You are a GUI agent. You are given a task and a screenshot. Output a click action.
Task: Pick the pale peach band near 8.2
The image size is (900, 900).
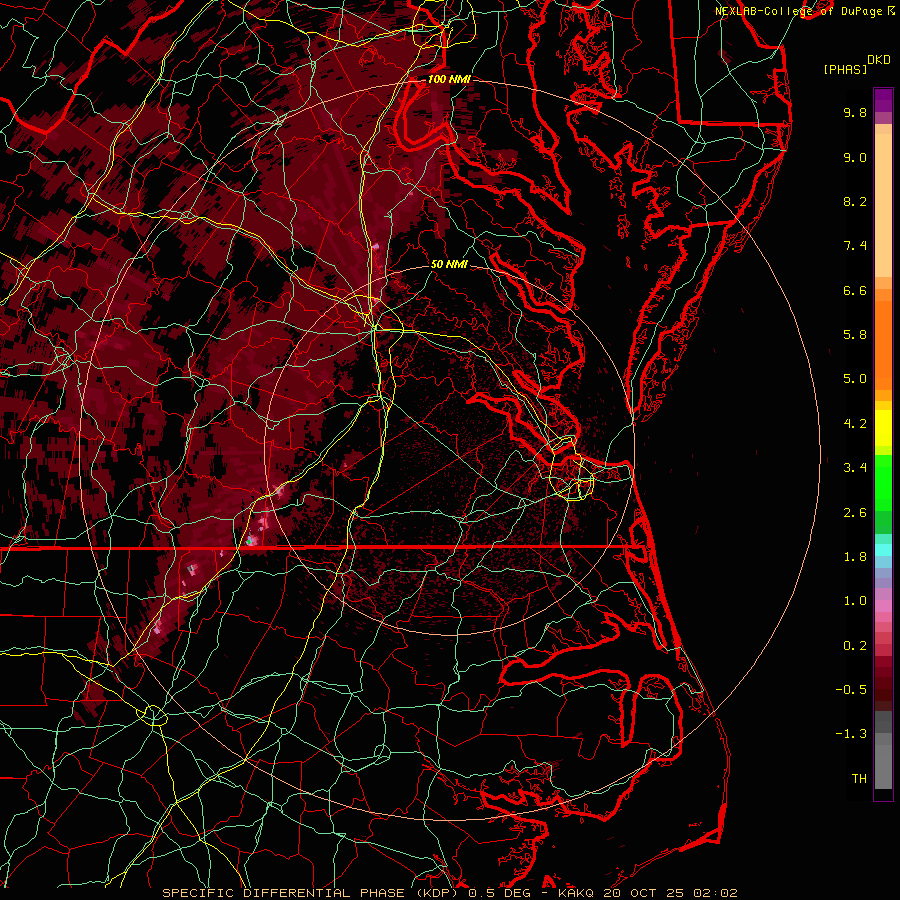click(883, 205)
